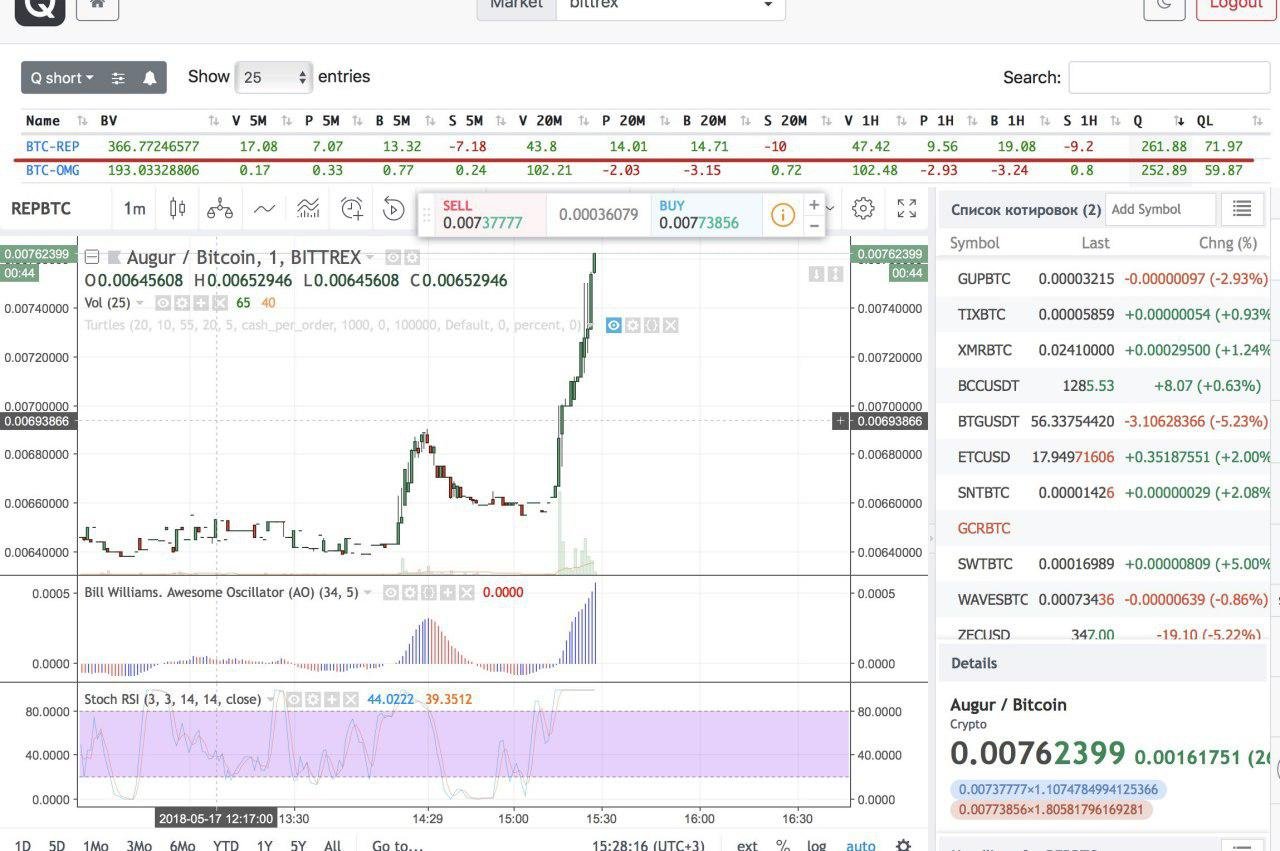Click the SELL 0.00737777 button
This screenshot has height=851, width=1280.
490,214
